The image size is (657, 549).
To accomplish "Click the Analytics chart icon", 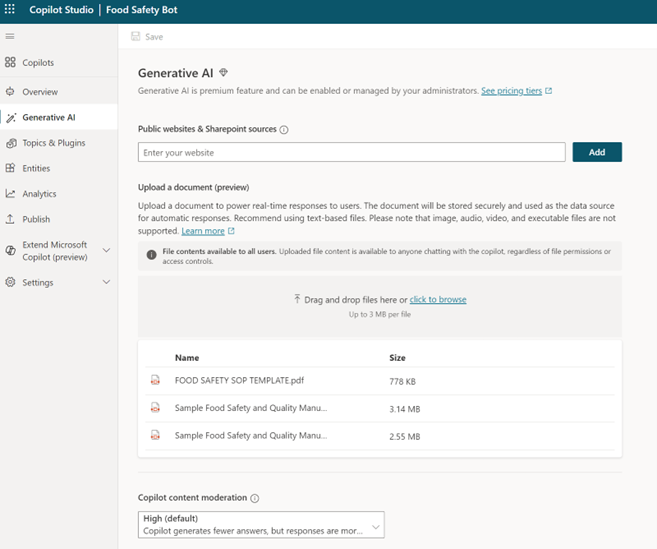I will [10, 194].
